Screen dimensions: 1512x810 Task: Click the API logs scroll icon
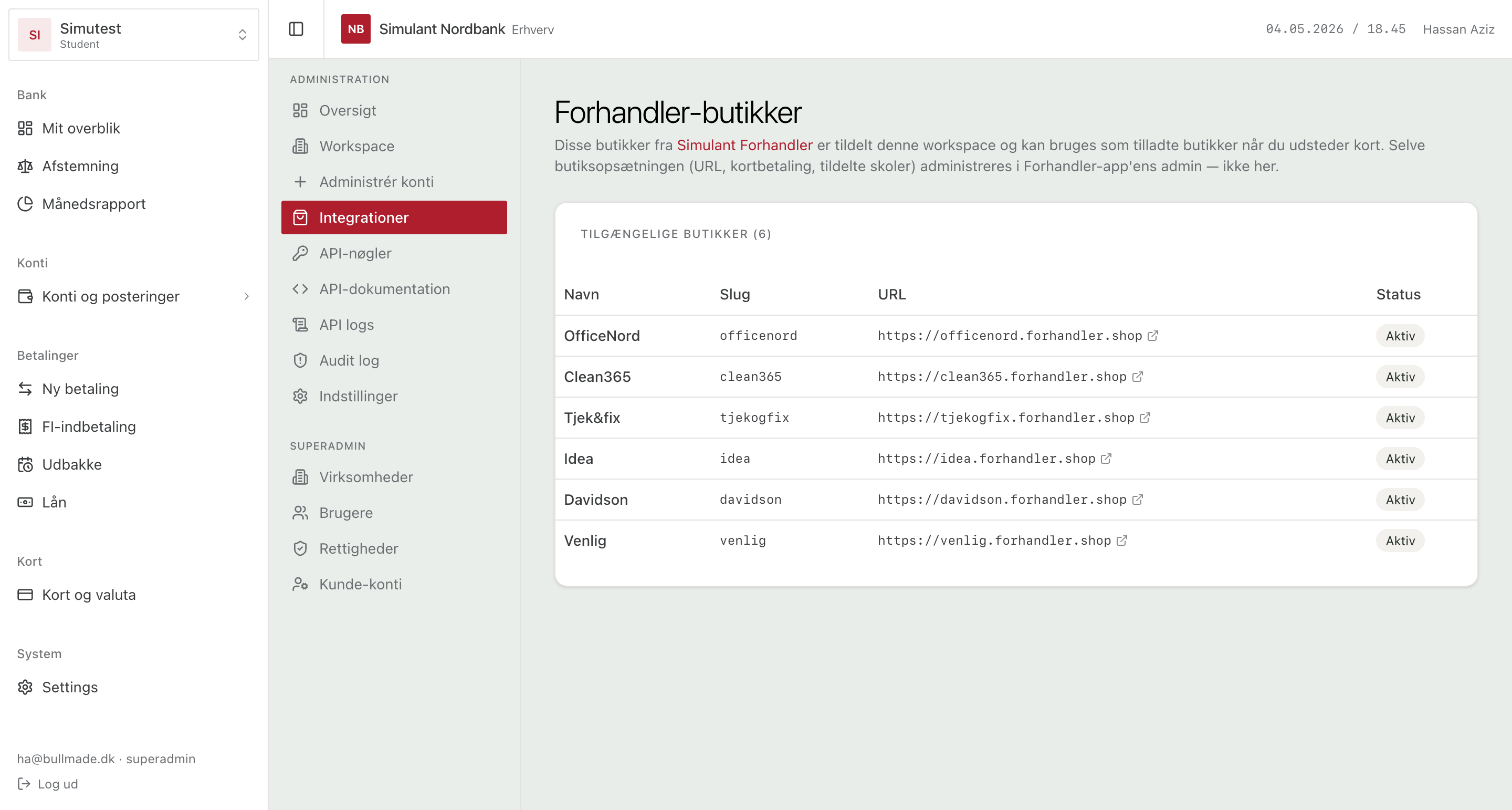click(300, 325)
